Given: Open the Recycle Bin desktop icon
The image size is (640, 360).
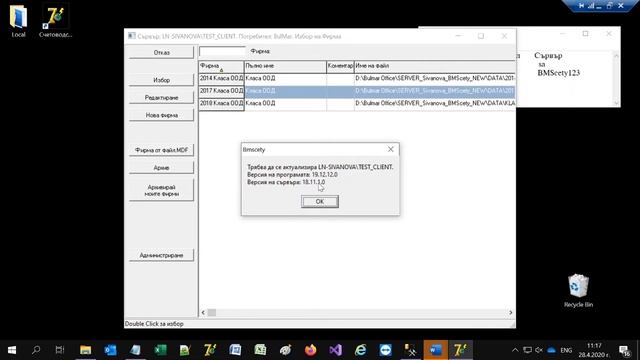Looking at the screenshot, I should [x=578, y=291].
